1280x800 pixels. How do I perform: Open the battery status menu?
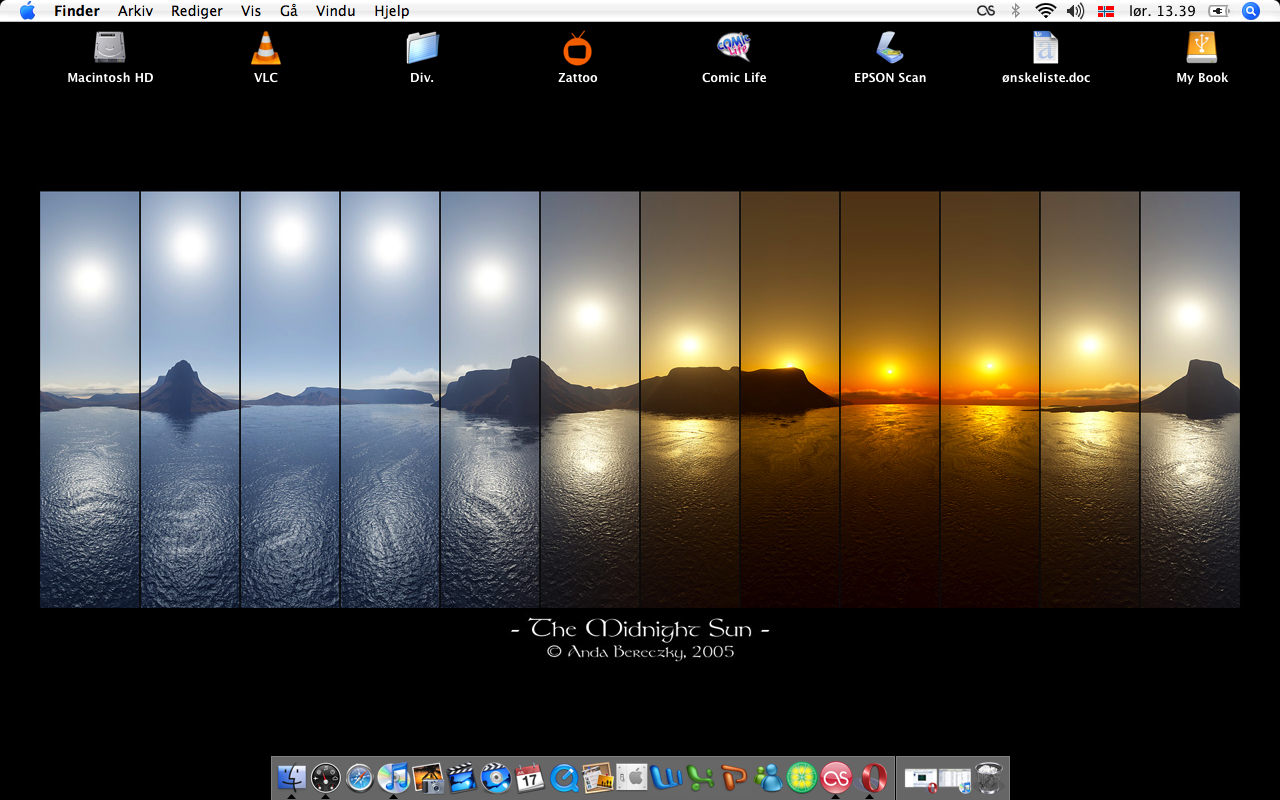point(1219,11)
